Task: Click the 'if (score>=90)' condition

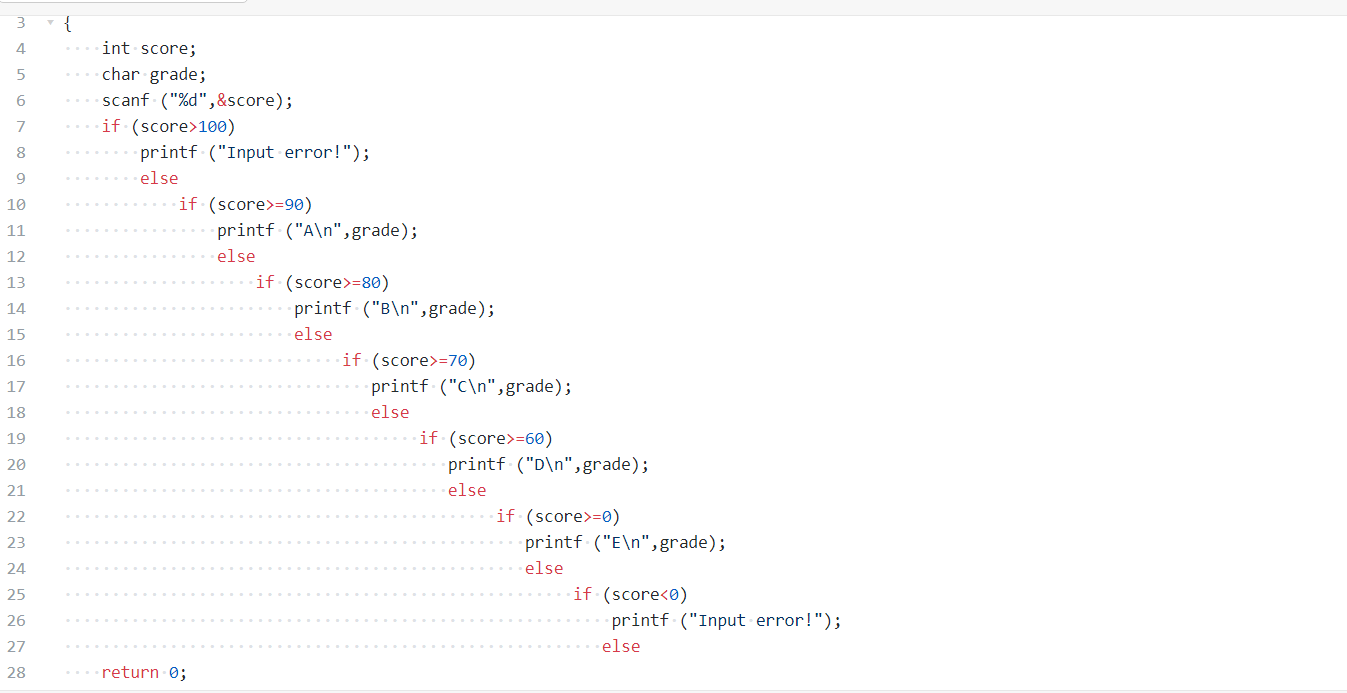Action: click(x=246, y=204)
